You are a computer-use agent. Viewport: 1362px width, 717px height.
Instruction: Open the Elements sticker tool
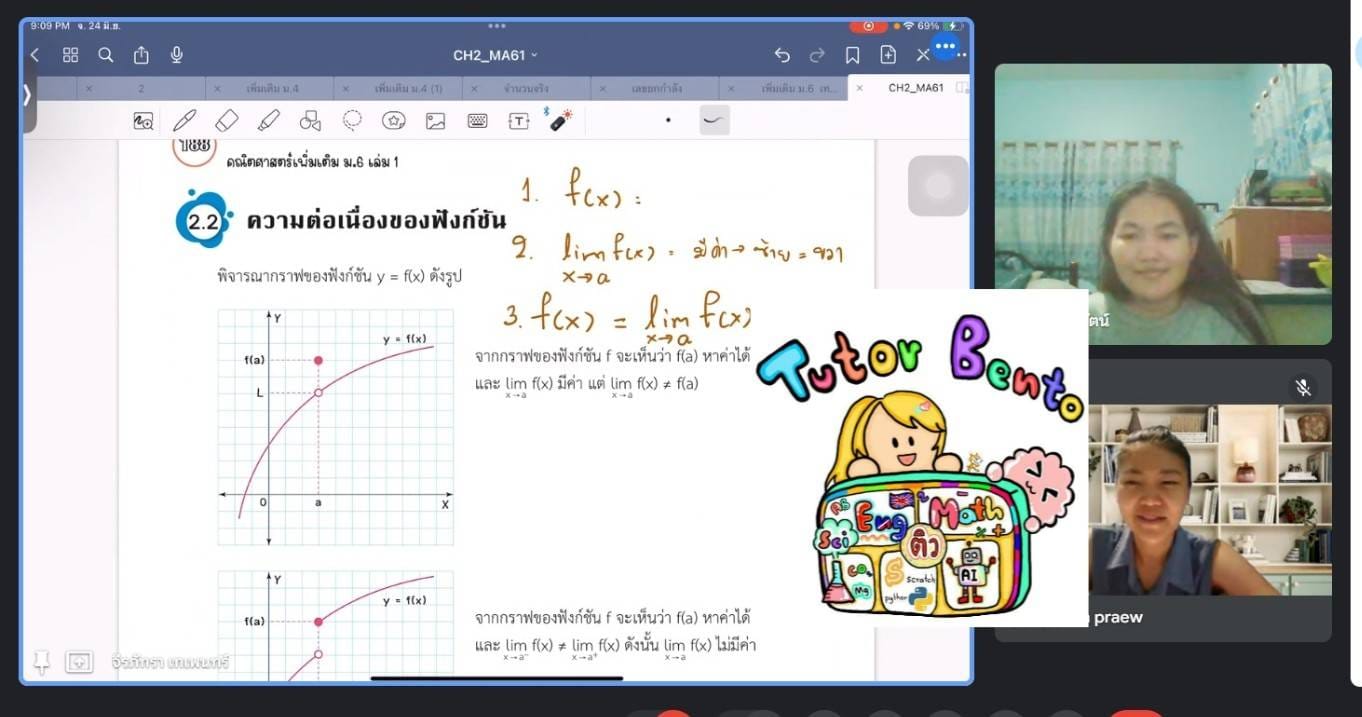pyautogui.click(x=394, y=121)
